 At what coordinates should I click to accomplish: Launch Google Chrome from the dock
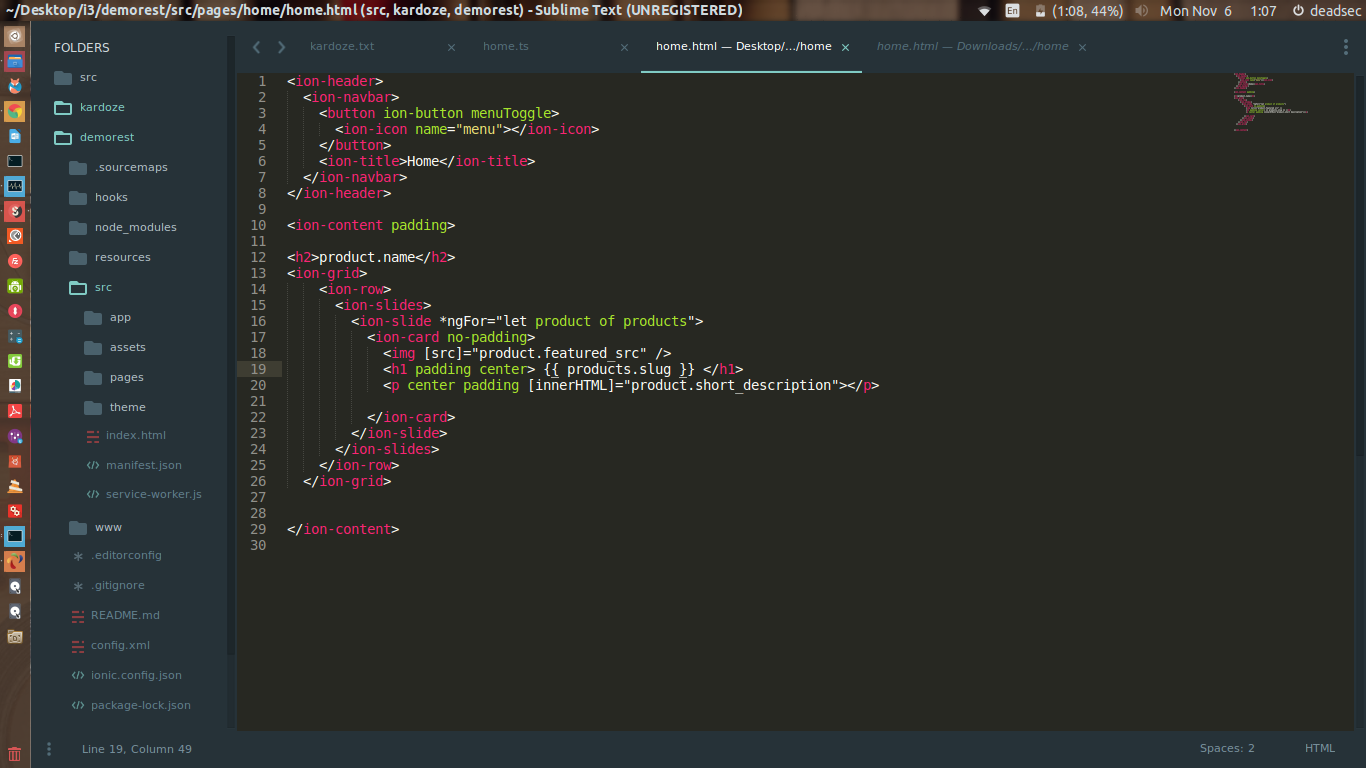[x=14, y=111]
